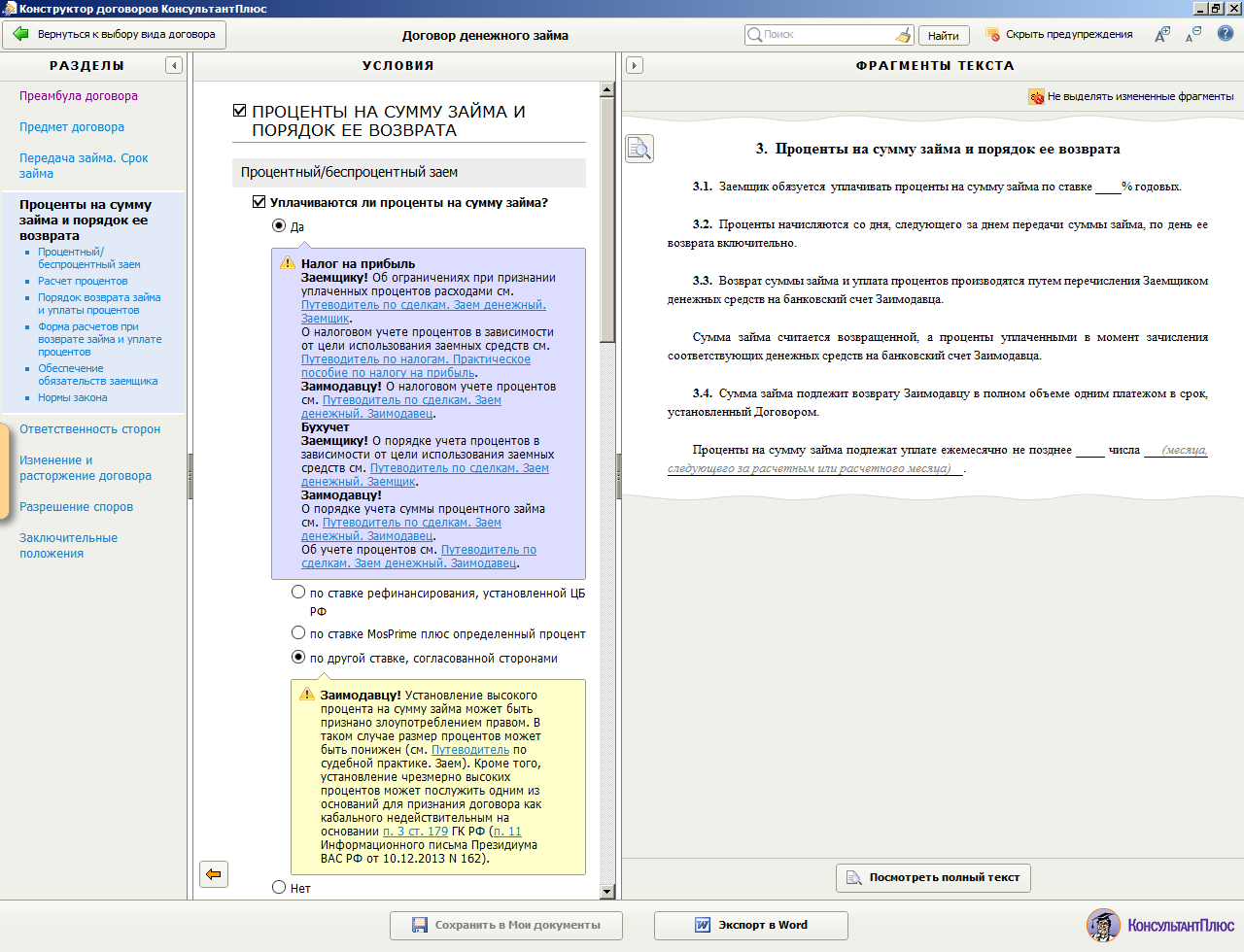Collapse the Разделы panel arrow
The height and width of the screenshot is (952, 1244).
[174, 65]
